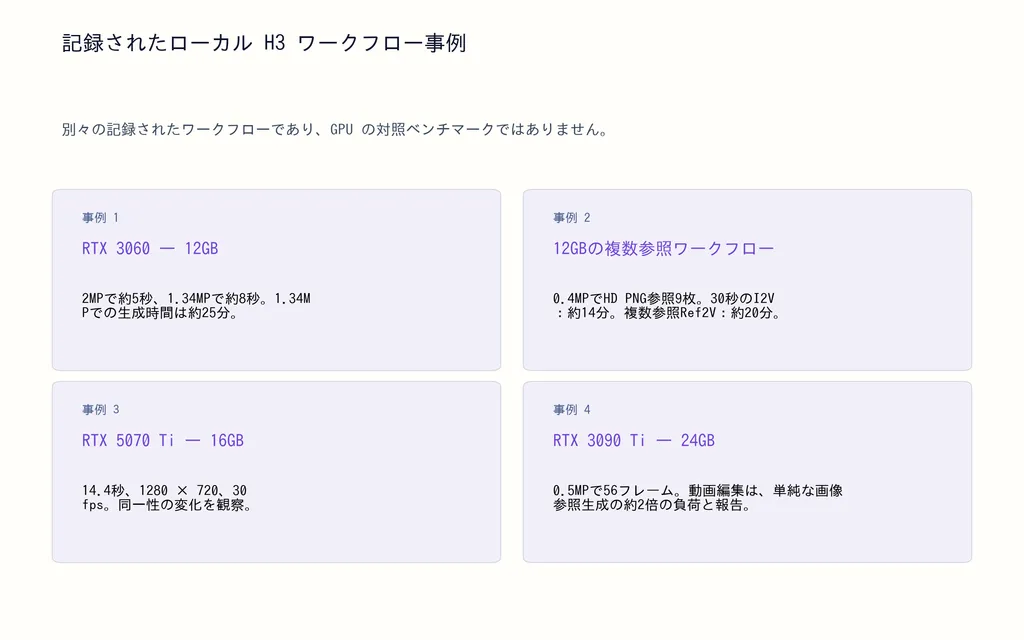
Task: Click the 事例 3 label
Action: 101,409
